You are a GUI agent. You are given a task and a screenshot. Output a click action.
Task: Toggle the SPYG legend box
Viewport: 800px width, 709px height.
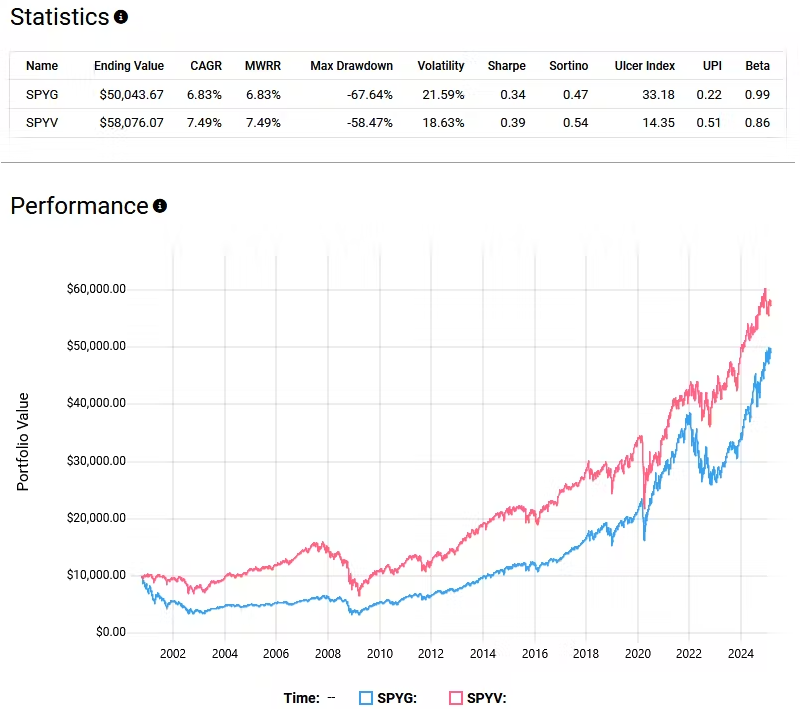(366, 698)
